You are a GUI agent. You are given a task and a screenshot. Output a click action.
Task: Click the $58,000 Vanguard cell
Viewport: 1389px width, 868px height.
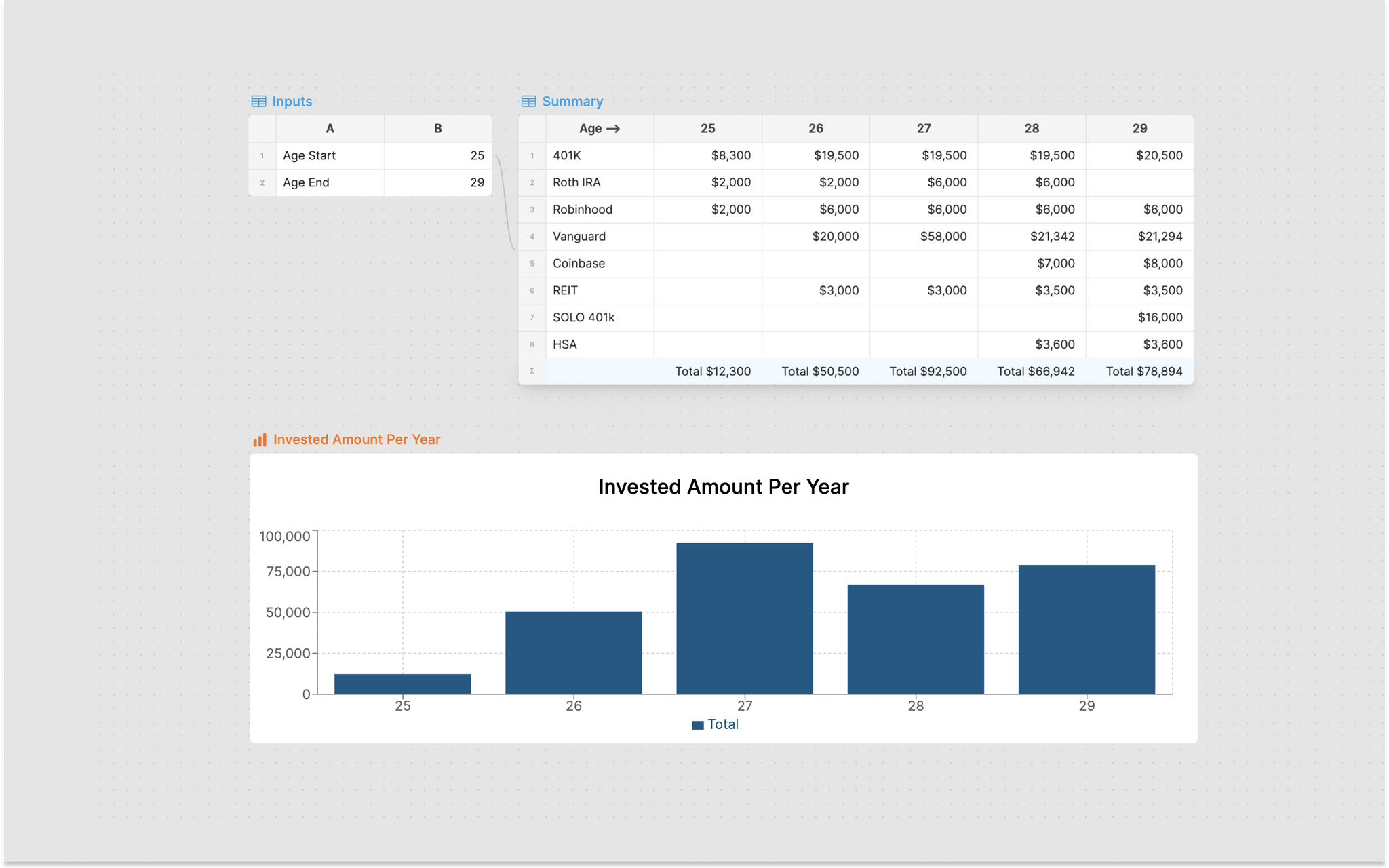click(924, 237)
